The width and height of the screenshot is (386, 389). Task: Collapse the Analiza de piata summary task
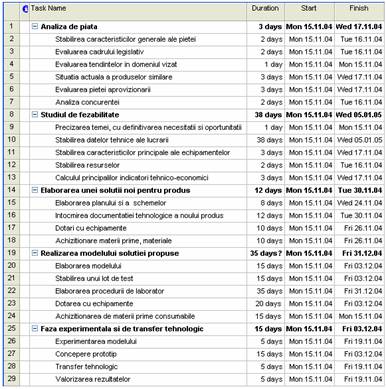pyautogui.click(x=35, y=26)
